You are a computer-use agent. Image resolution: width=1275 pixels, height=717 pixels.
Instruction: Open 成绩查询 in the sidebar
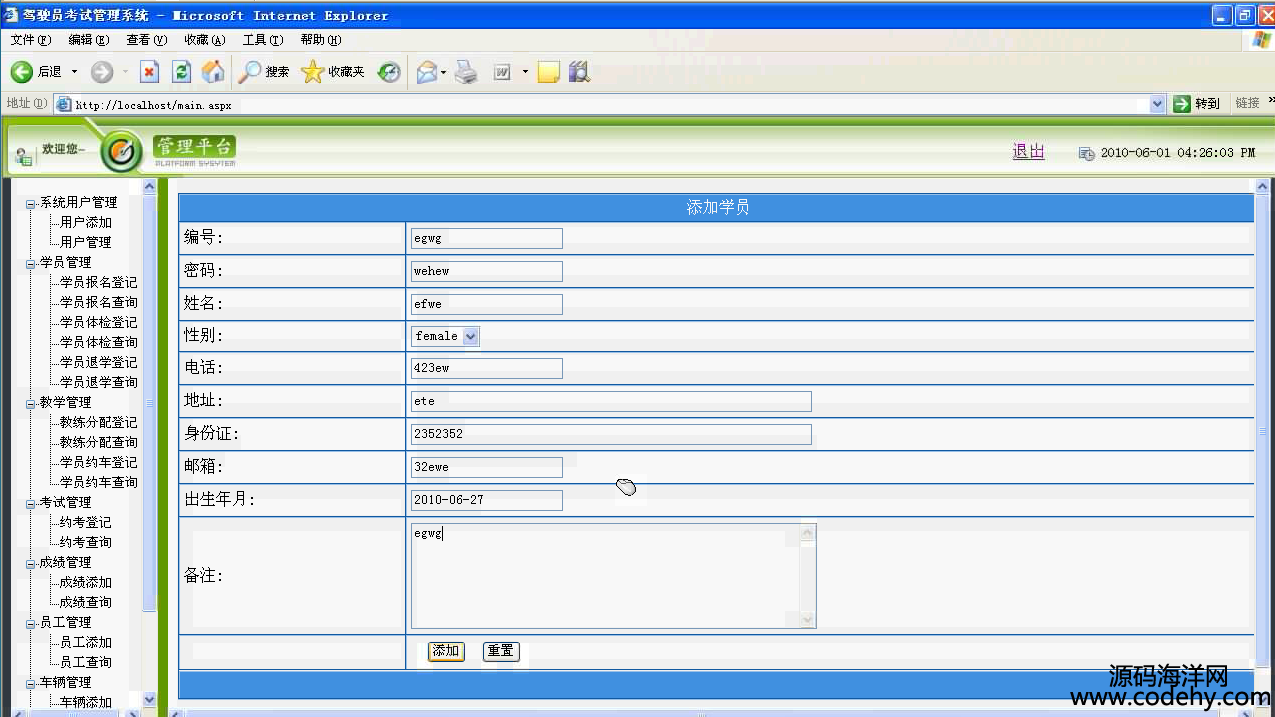(x=86, y=602)
